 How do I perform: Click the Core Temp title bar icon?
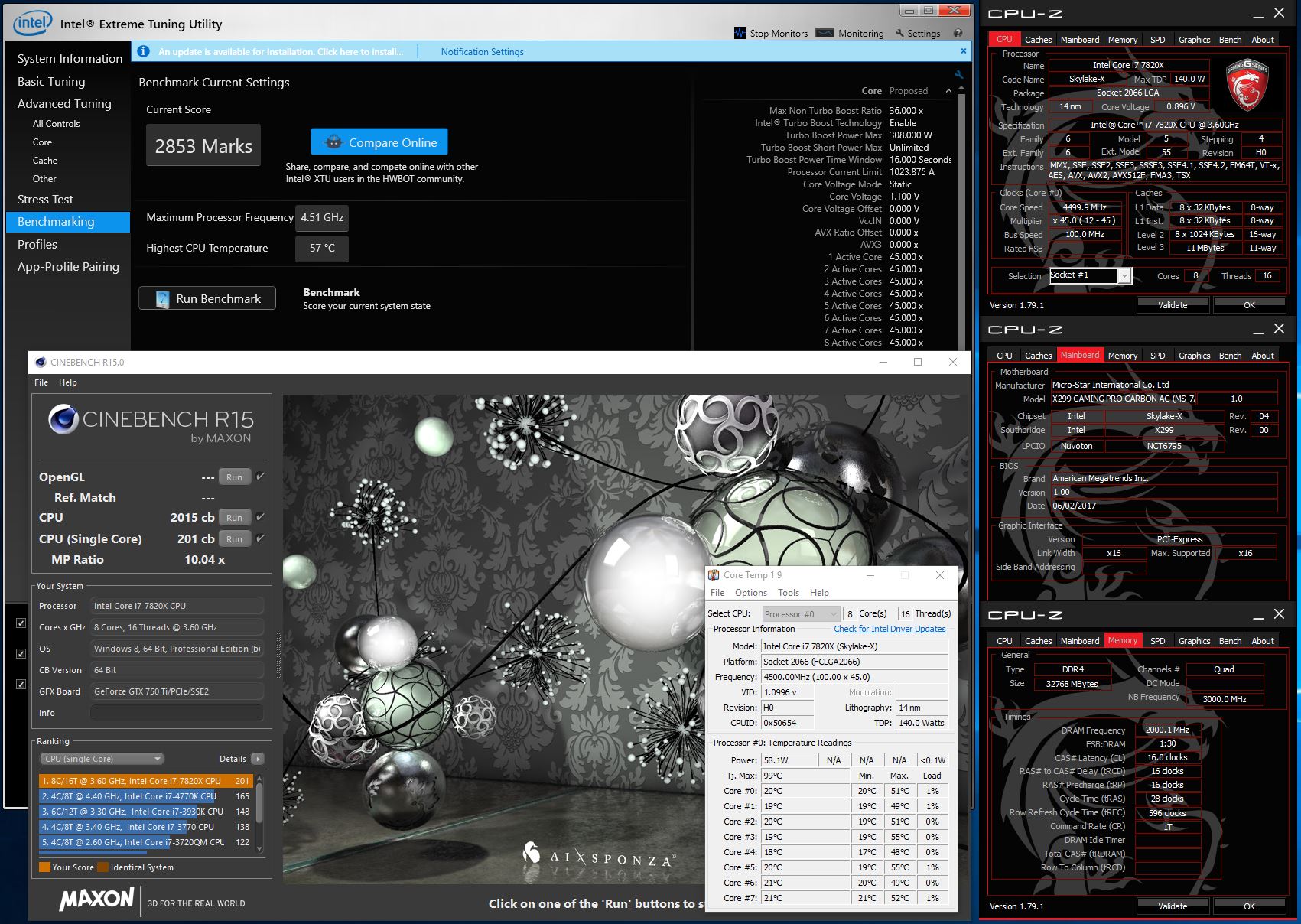(x=714, y=575)
